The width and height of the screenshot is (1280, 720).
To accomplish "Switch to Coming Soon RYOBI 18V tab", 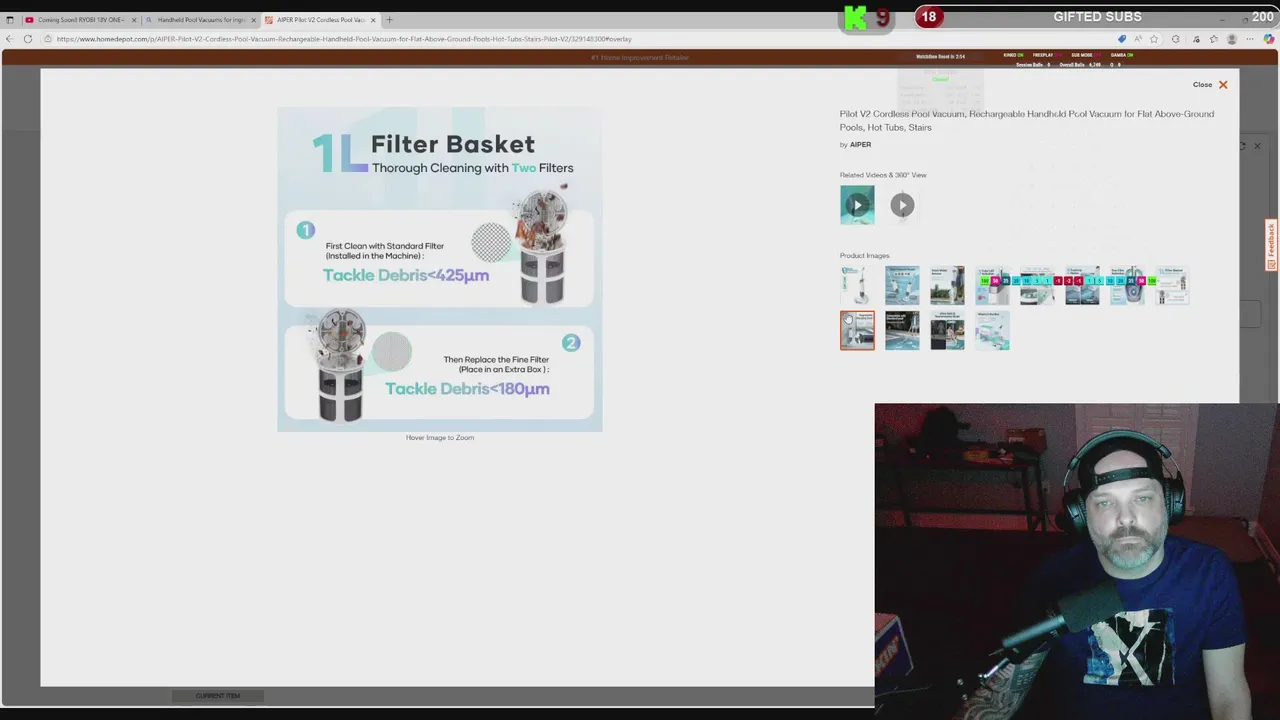I will coord(80,20).
